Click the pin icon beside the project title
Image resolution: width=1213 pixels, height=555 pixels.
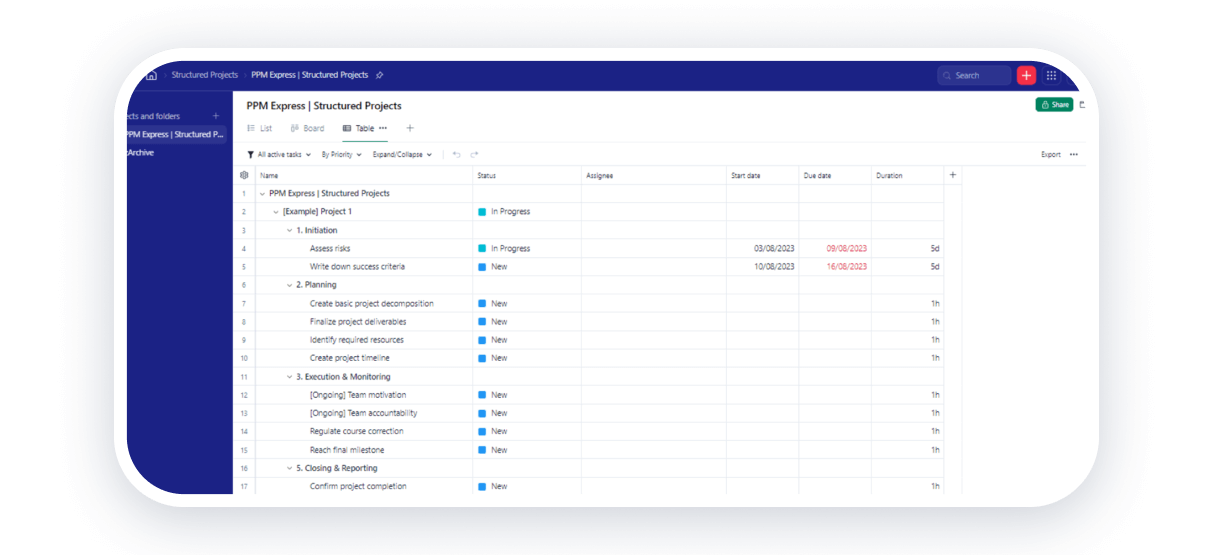379,75
